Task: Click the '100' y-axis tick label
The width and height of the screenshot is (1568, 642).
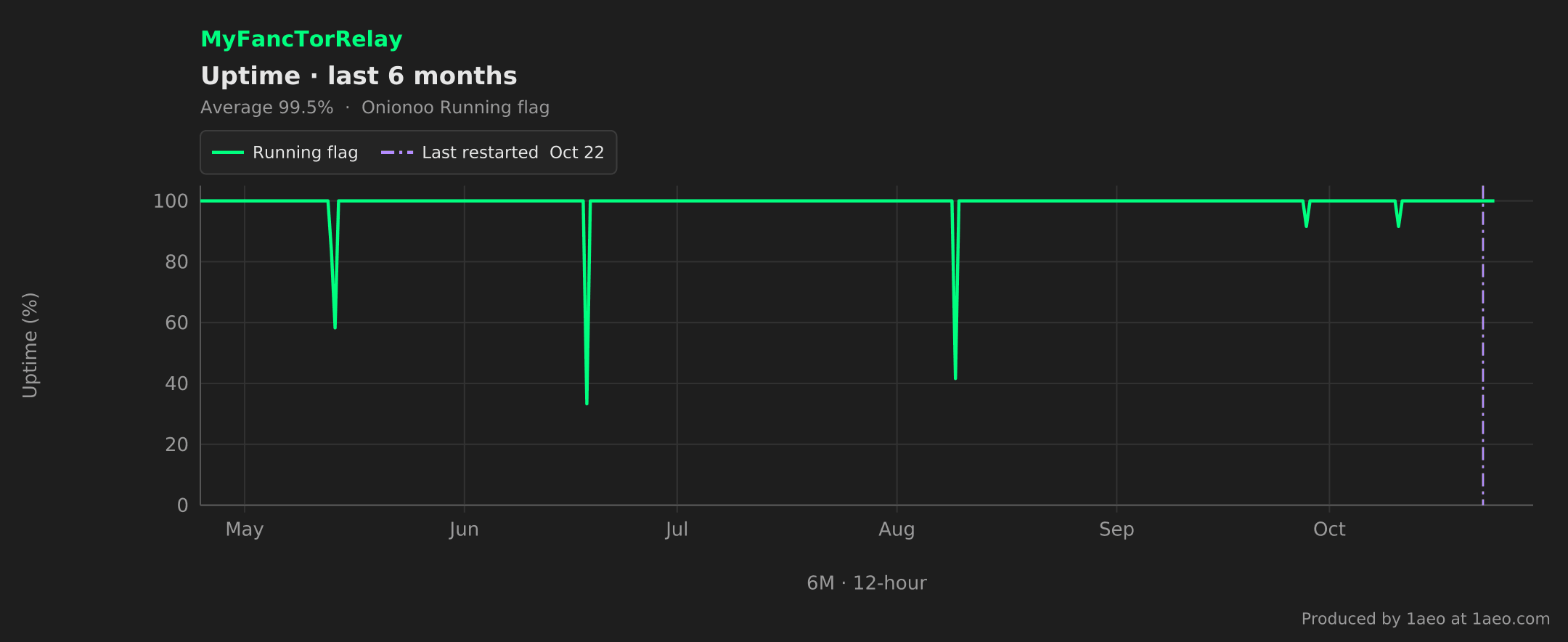Action: coord(171,201)
